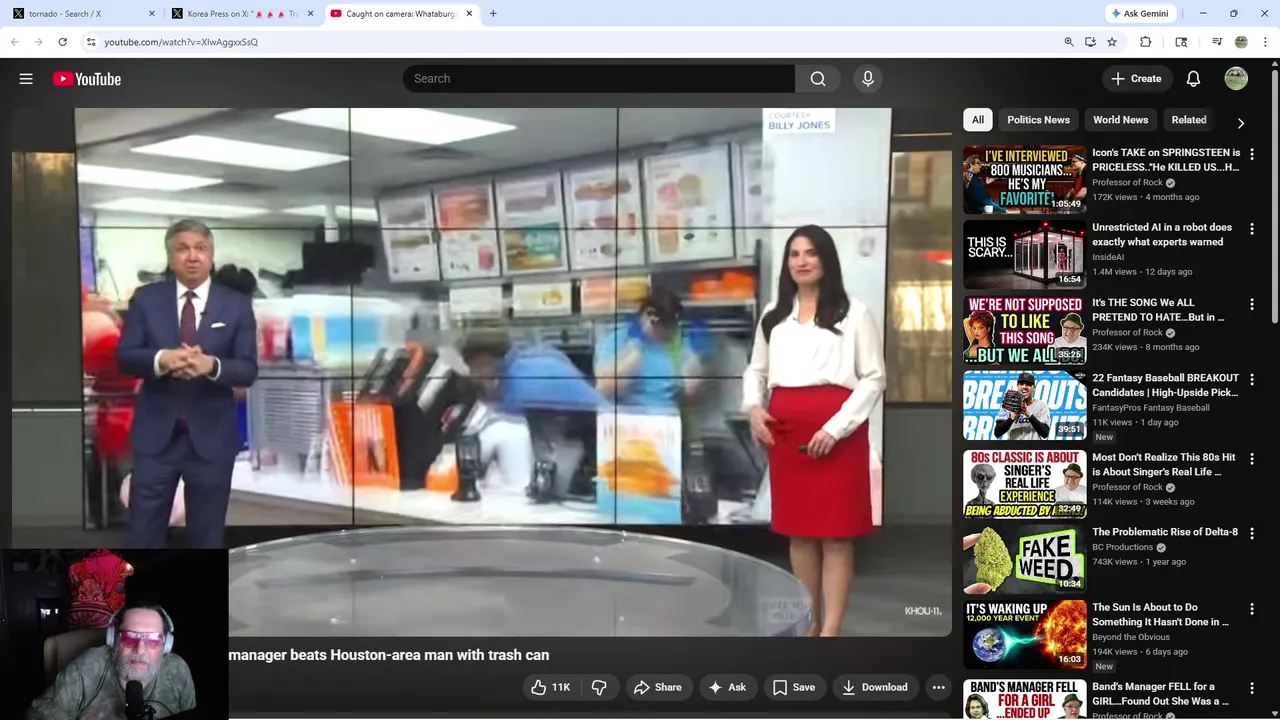
Task: Select the Politics News filter chip
Action: (x=1038, y=120)
